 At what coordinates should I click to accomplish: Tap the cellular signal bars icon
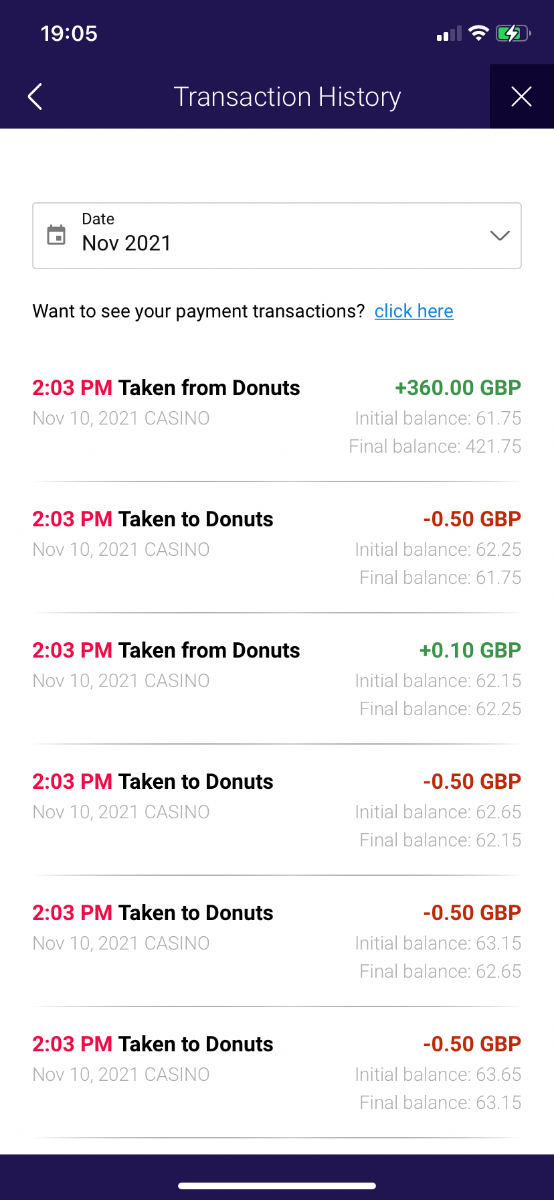coord(448,35)
